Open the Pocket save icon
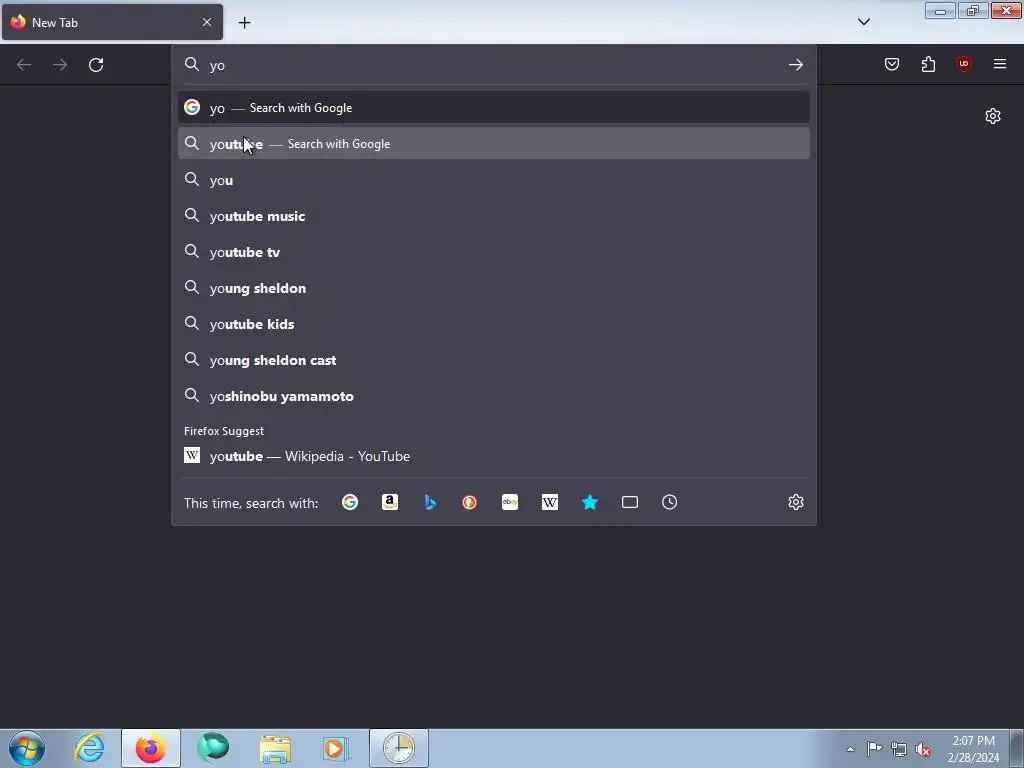Screen dimensions: 1024x768 [x=892, y=64]
